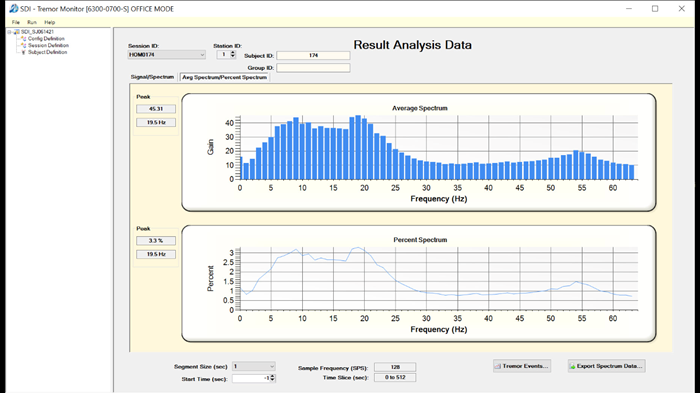The width and height of the screenshot is (700, 393).
Task: Click the Group ID input field
Action: coord(313,68)
